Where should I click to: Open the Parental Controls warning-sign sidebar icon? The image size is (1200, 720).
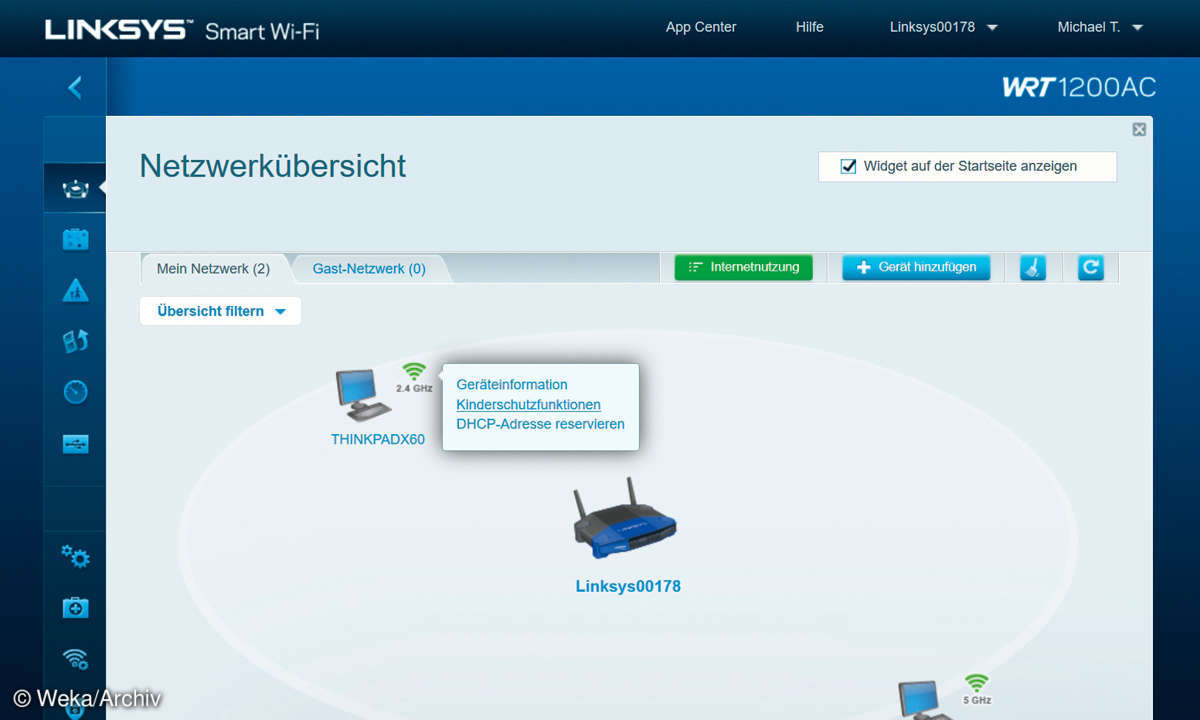pyautogui.click(x=75, y=290)
